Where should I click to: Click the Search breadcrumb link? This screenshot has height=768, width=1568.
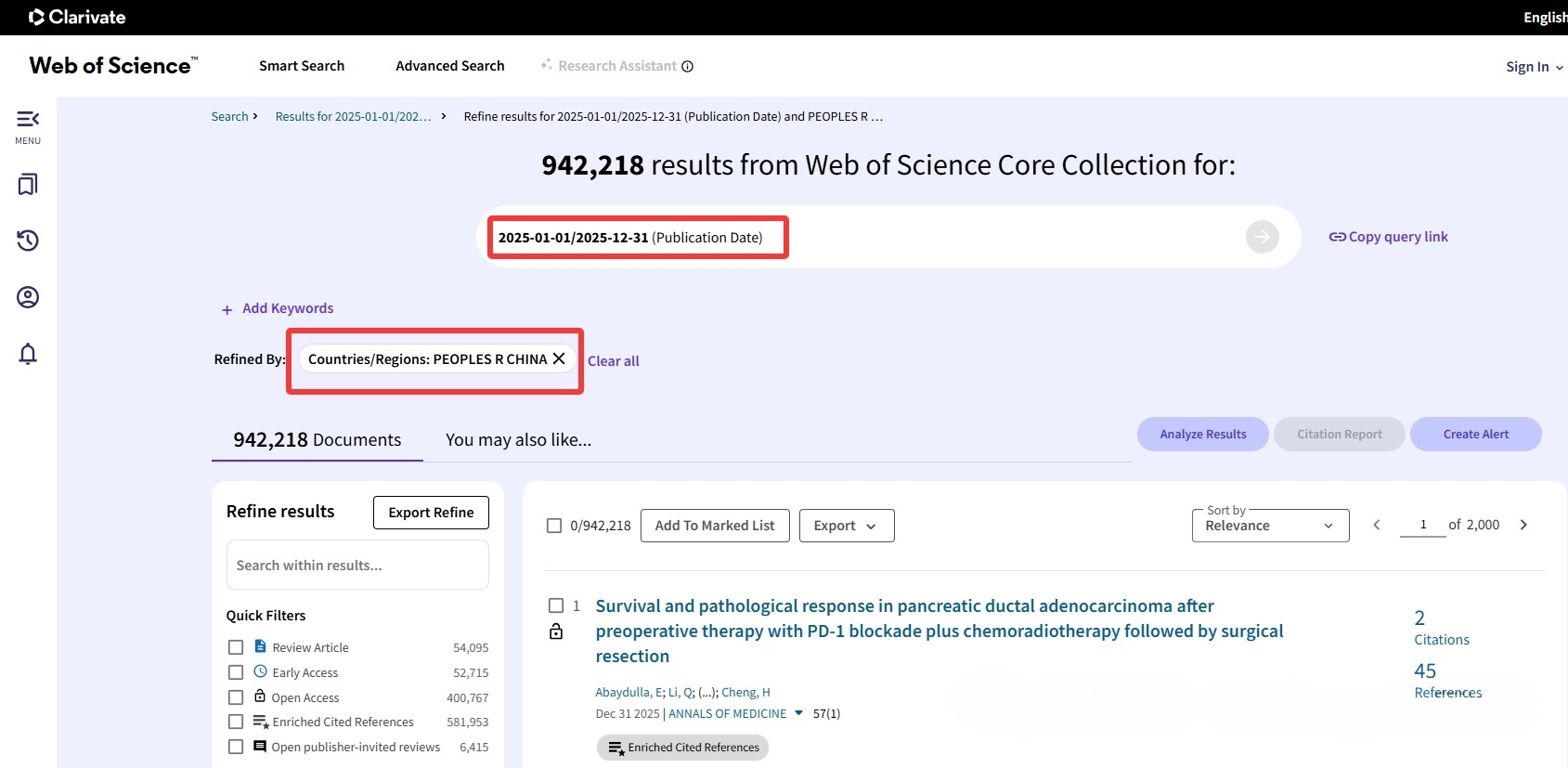click(229, 116)
